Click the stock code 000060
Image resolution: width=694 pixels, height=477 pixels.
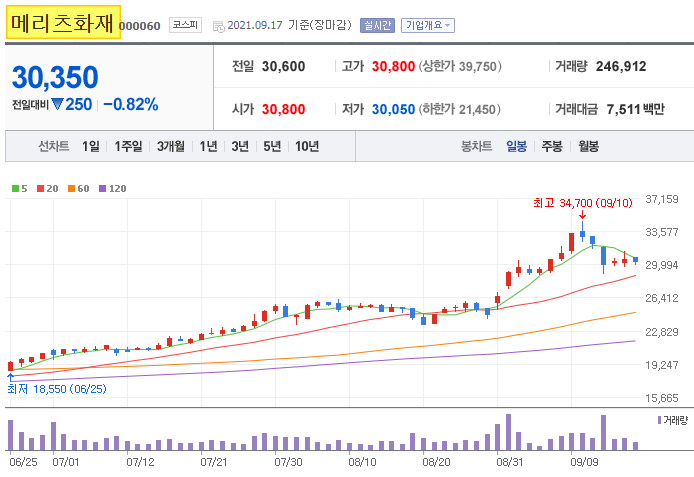139,26
